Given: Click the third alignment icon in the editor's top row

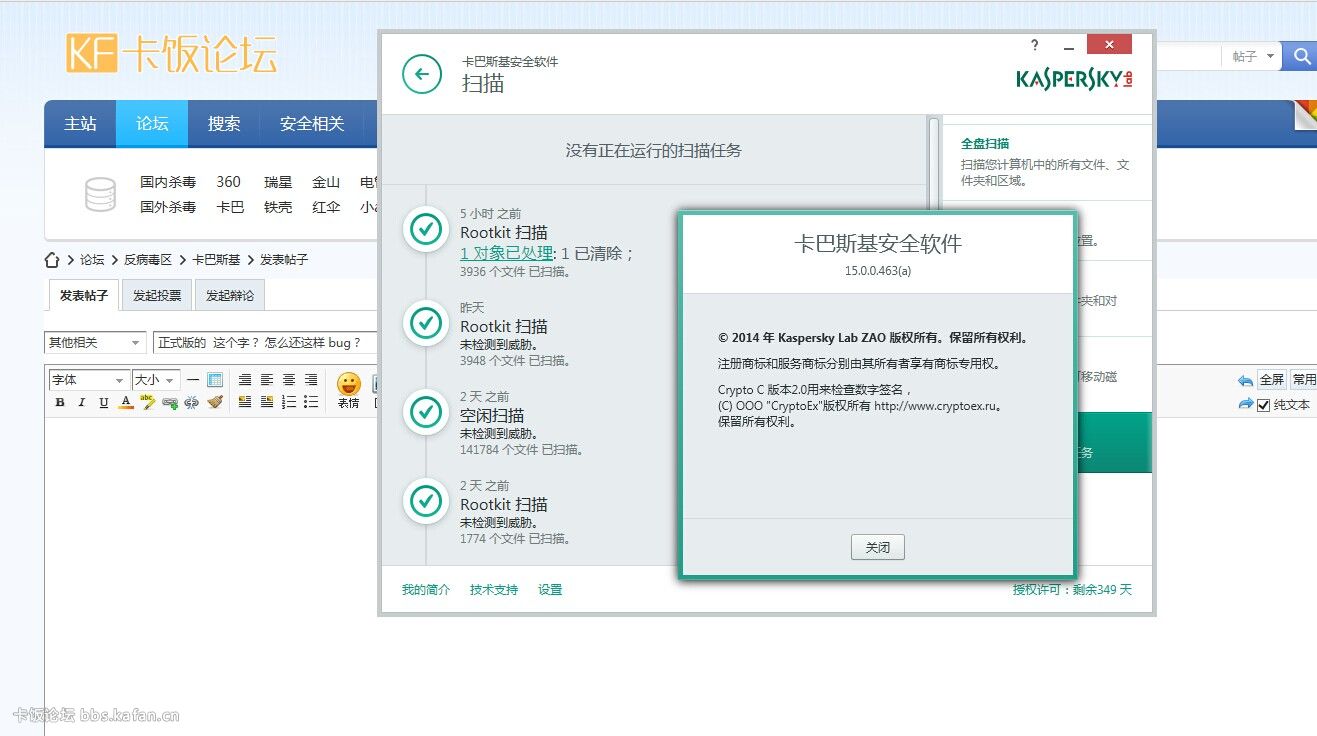Looking at the screenshot, I should coord(289,380).
